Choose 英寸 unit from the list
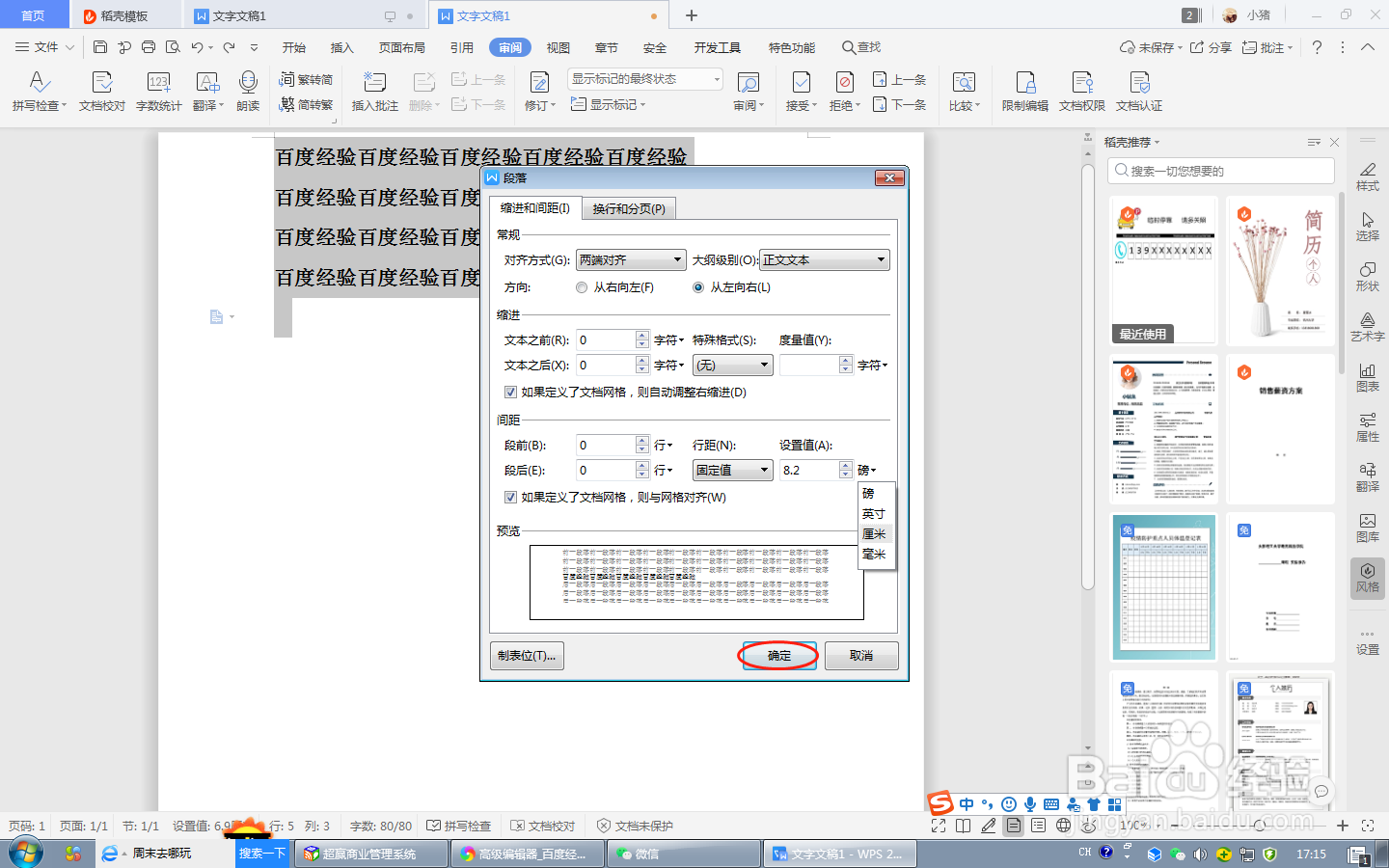1389x868 pixels. coord(877,514)
